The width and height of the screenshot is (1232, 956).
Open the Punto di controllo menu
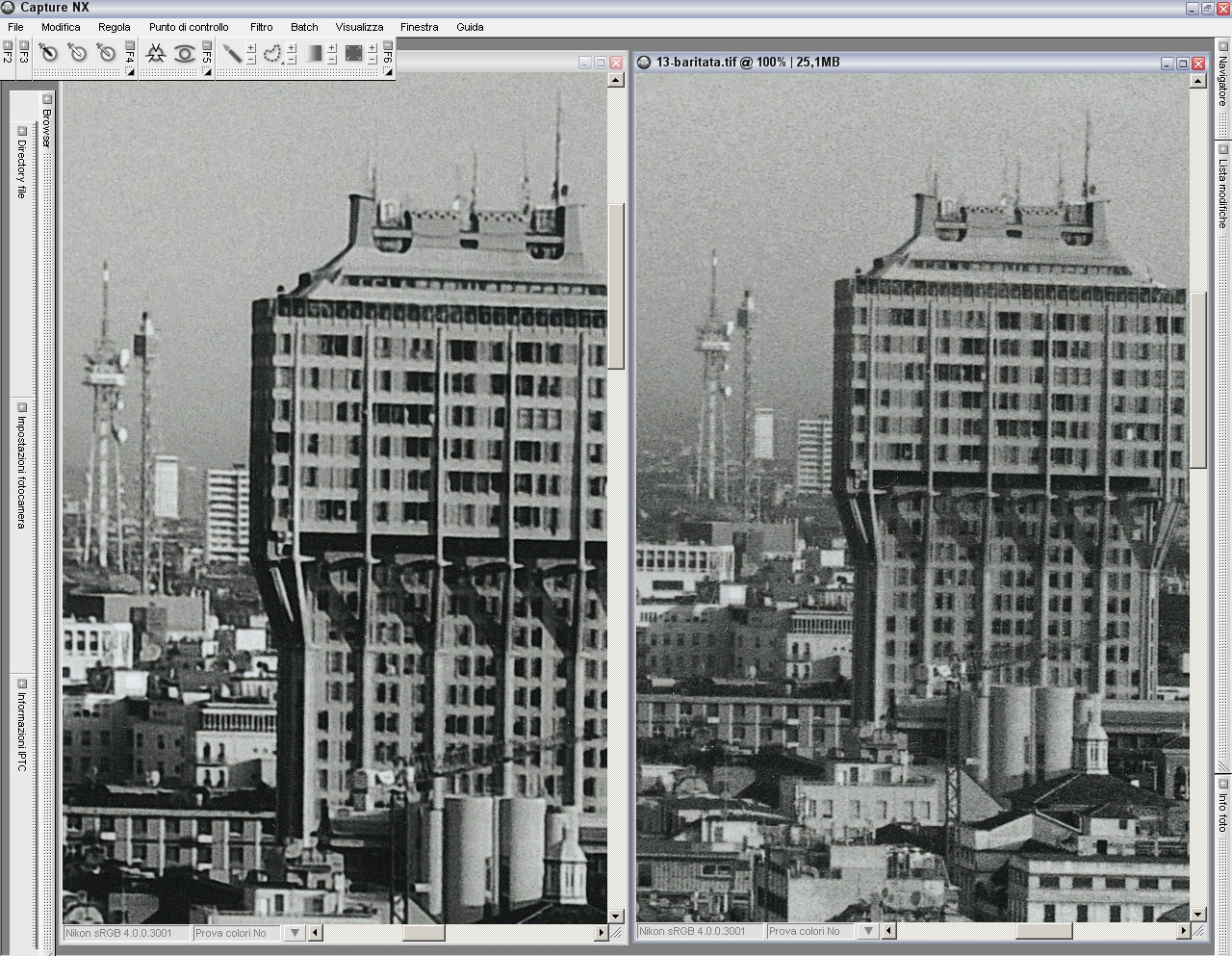tap(189, 27)
